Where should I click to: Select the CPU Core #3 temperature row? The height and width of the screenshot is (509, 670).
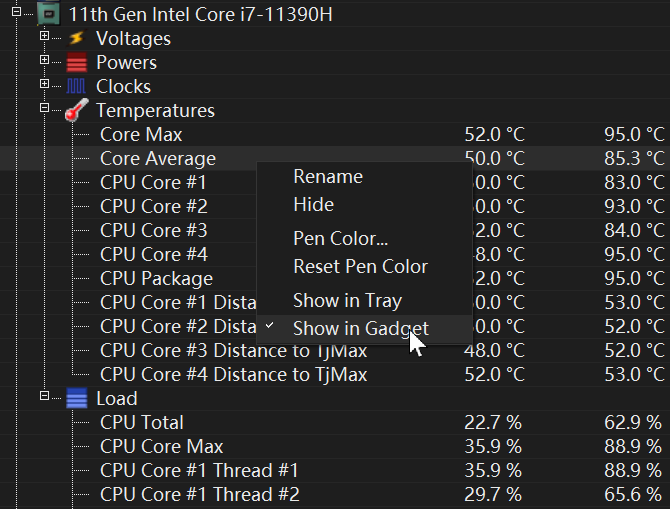[335, 230]
